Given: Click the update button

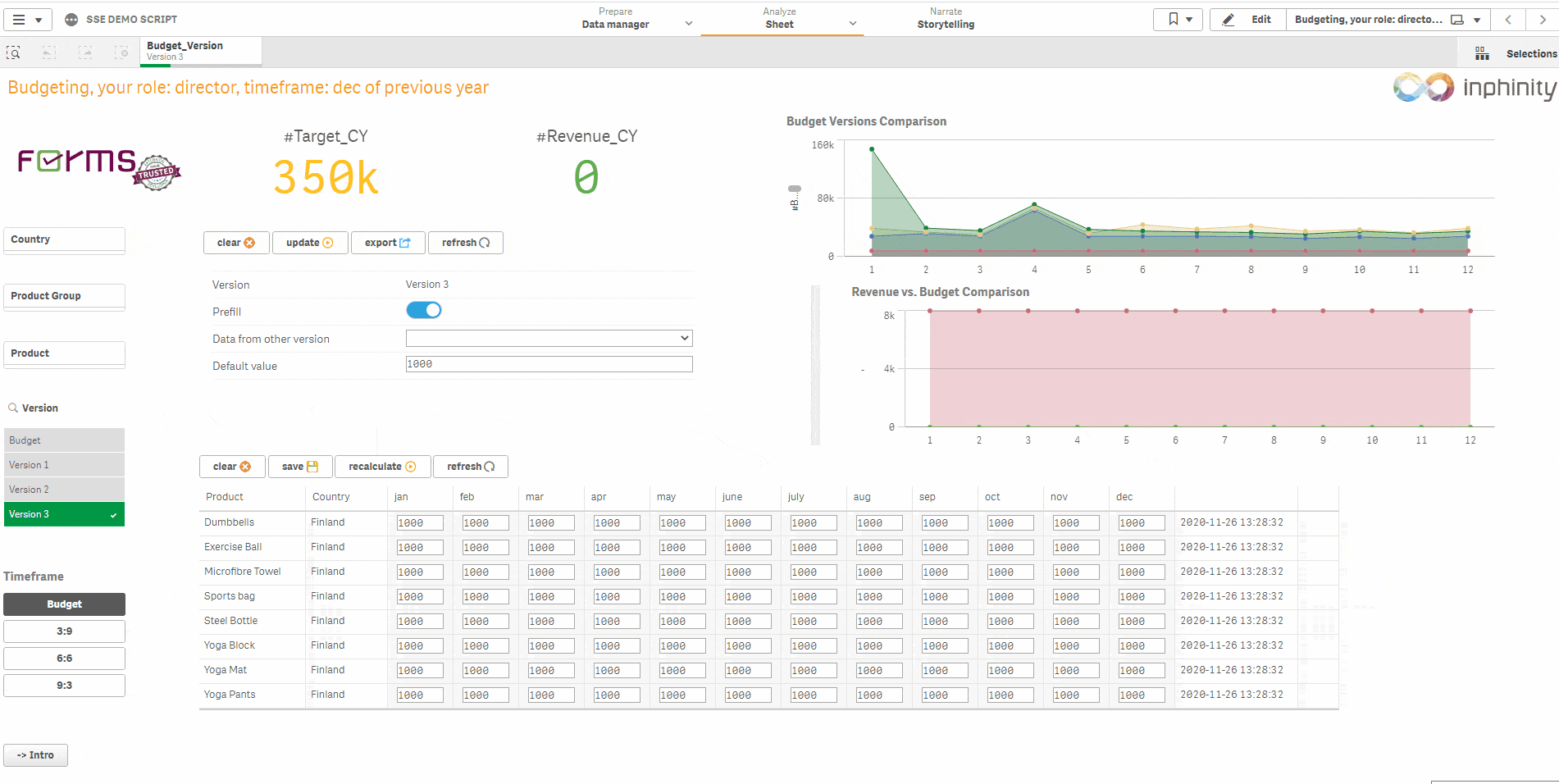Looking at the screenshot, I should click(x=310, y=243).
